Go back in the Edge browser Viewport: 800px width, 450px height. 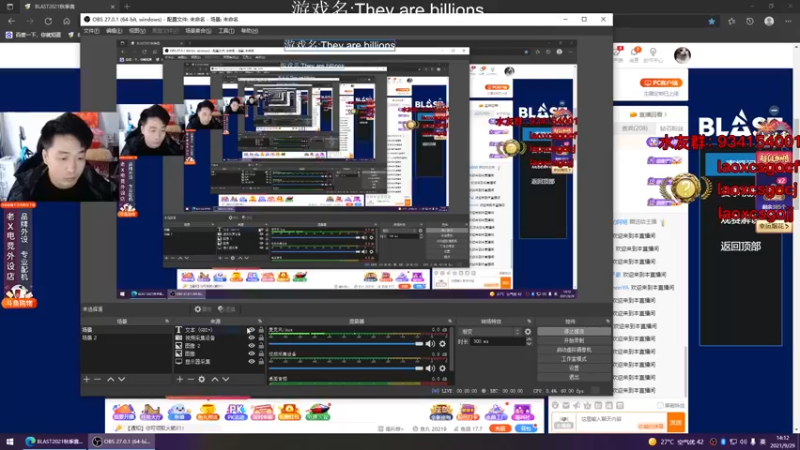[11, 21]
